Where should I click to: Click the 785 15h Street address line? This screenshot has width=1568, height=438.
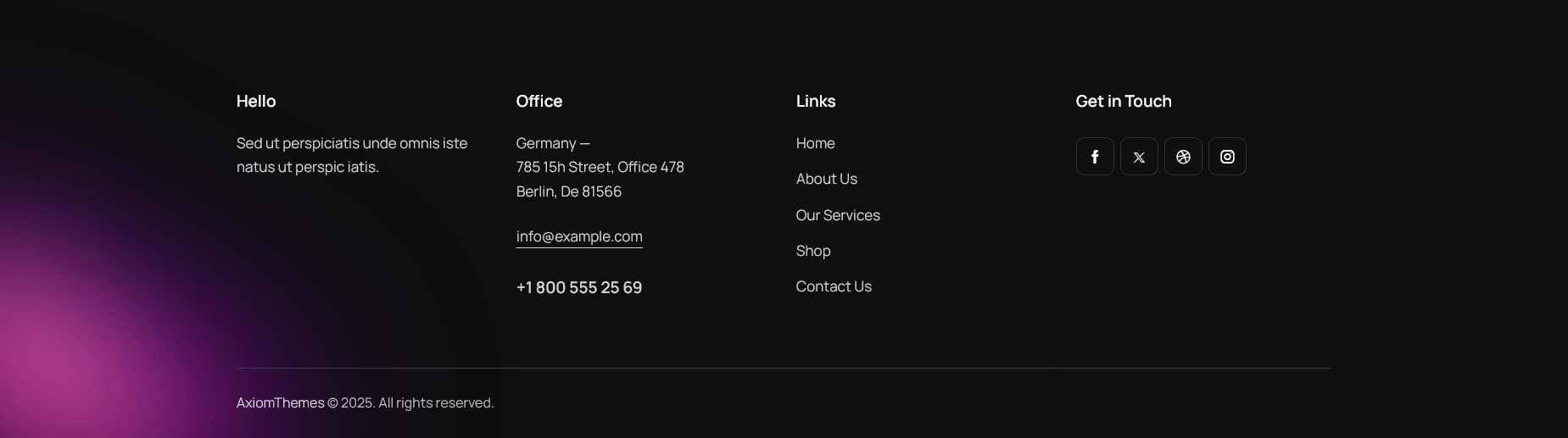coord(600,167)
